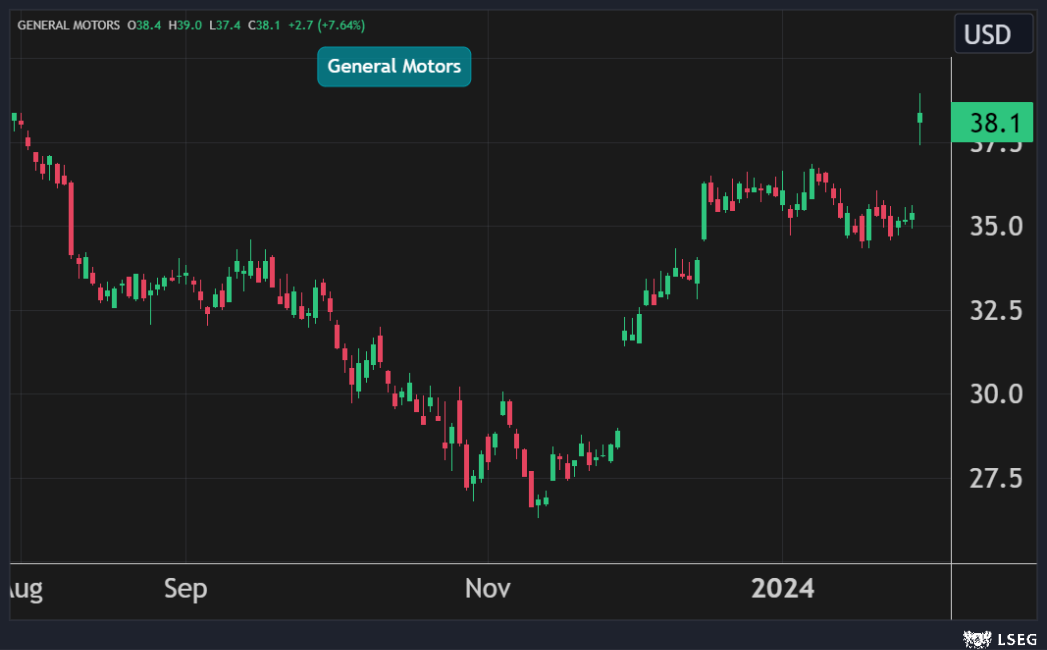Click the lowest candle in mid-November
The height and width of the screenshot is (650, 1047).
tap(538, 503)
